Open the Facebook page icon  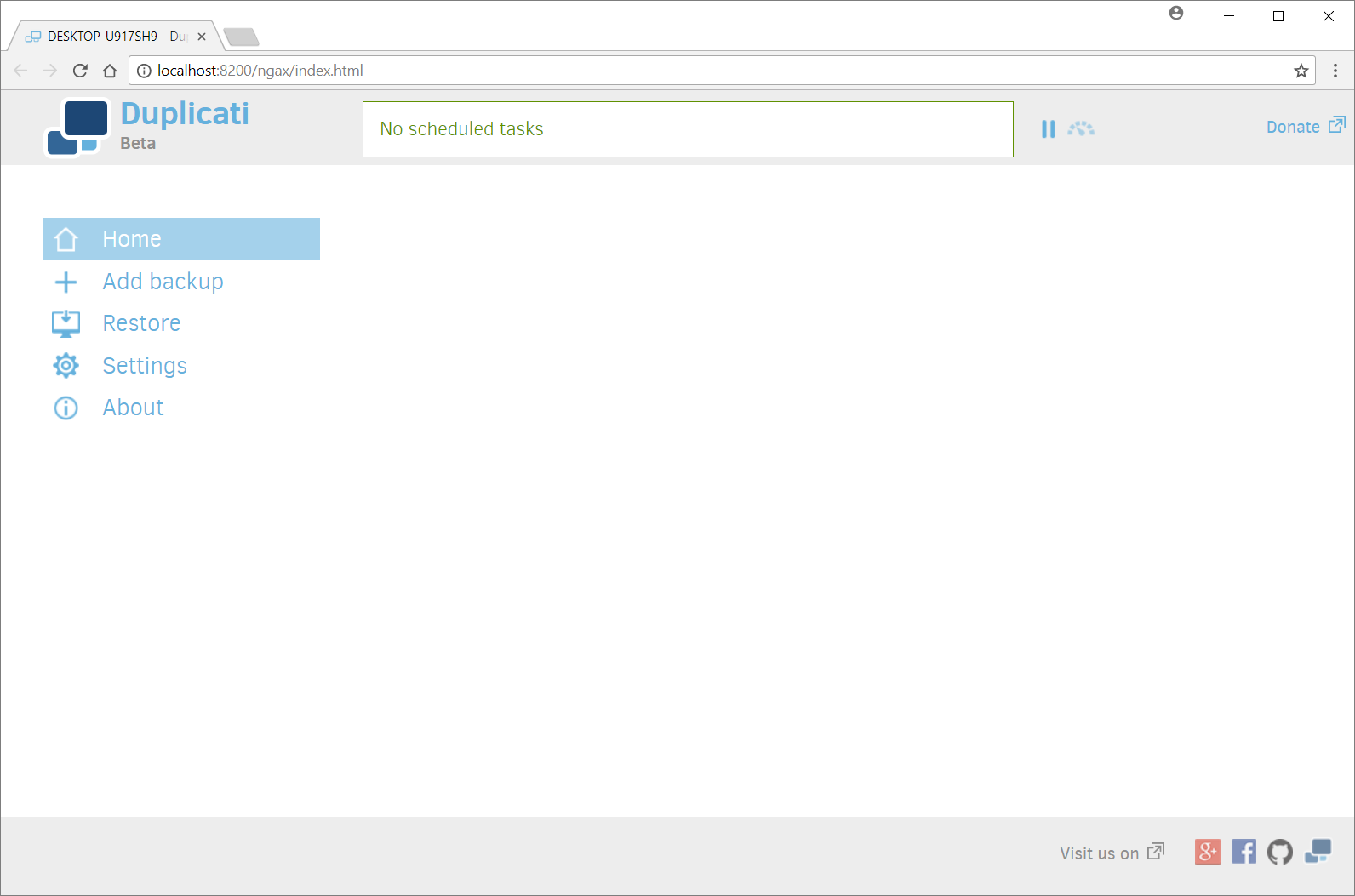(1244, 851)
